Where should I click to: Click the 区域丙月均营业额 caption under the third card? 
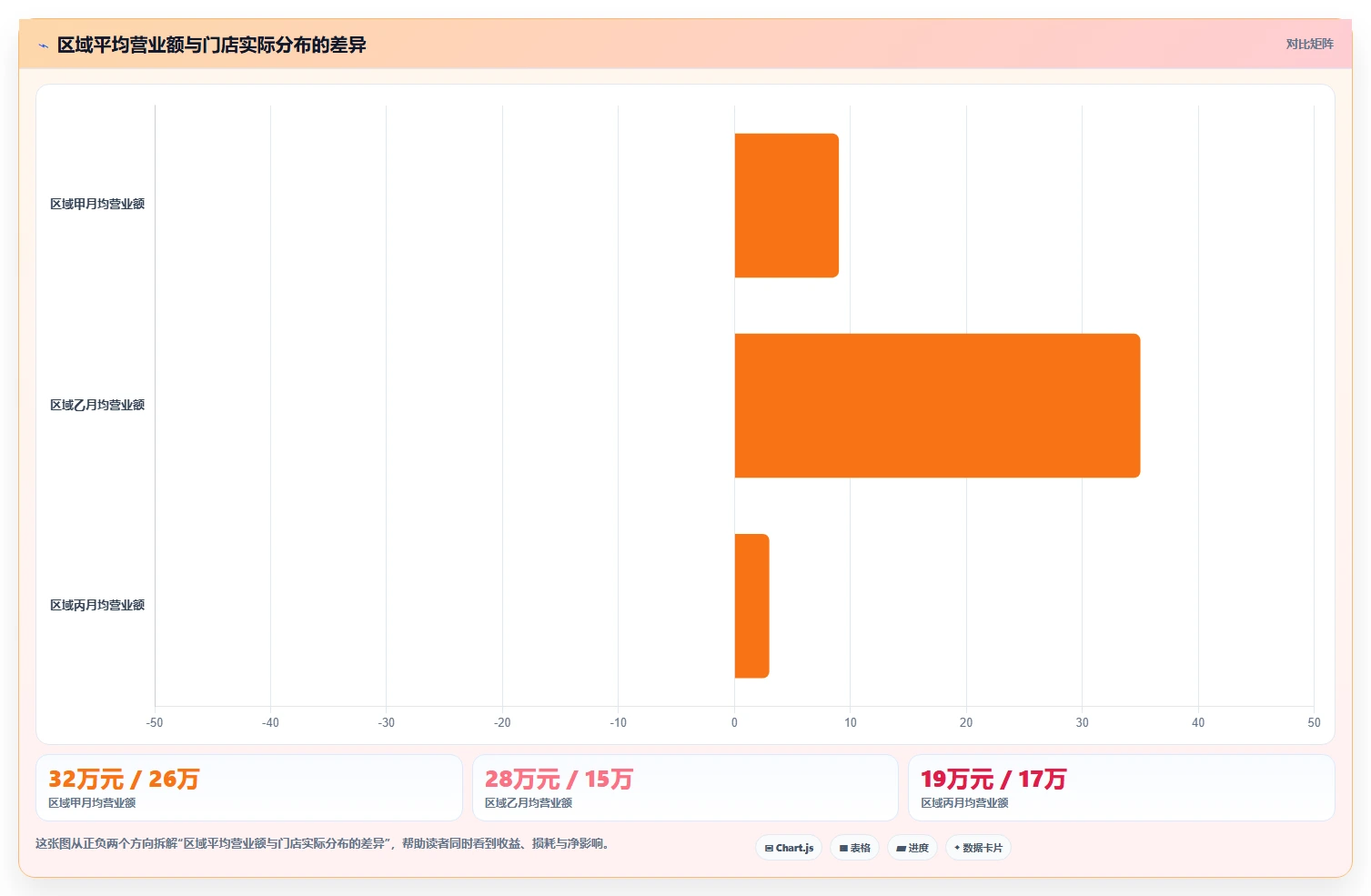pos(964,803)
